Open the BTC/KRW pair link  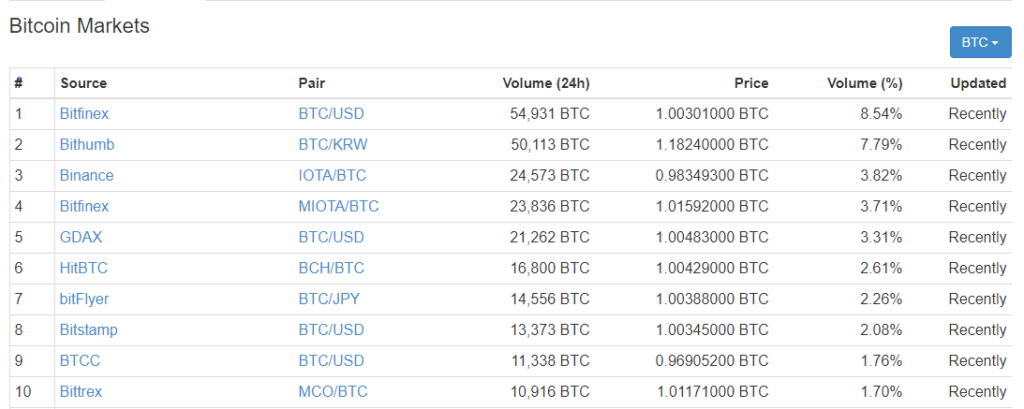point(333,144)
